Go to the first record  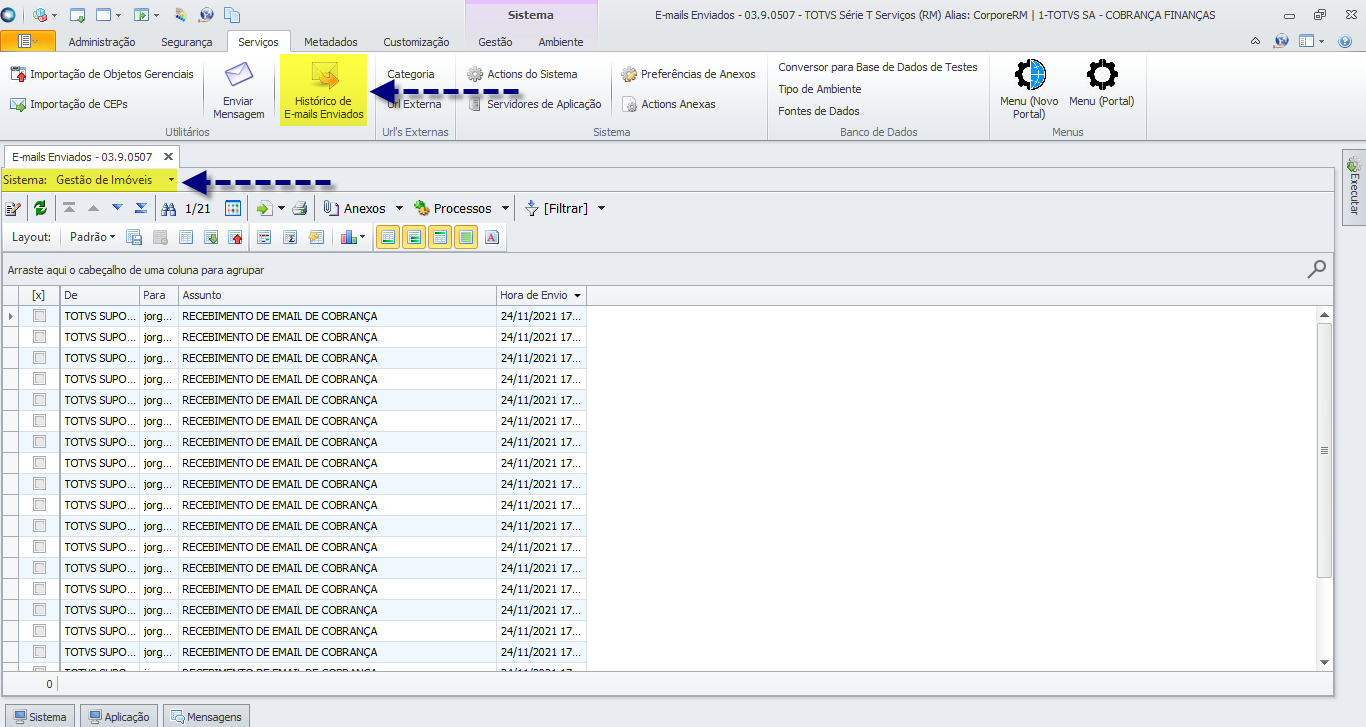[69, 208]
